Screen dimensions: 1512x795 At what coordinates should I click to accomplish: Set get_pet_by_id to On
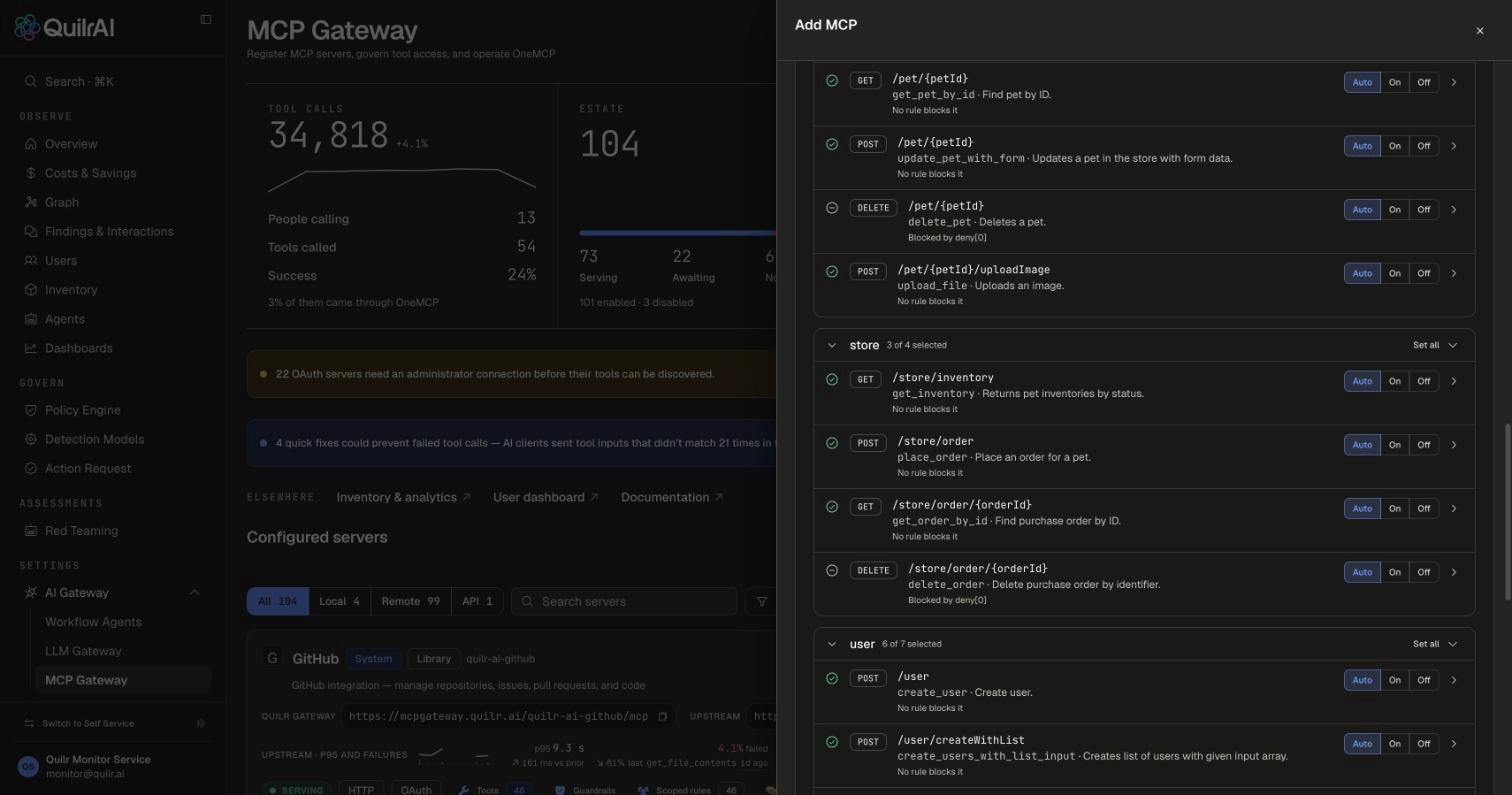1394,82
